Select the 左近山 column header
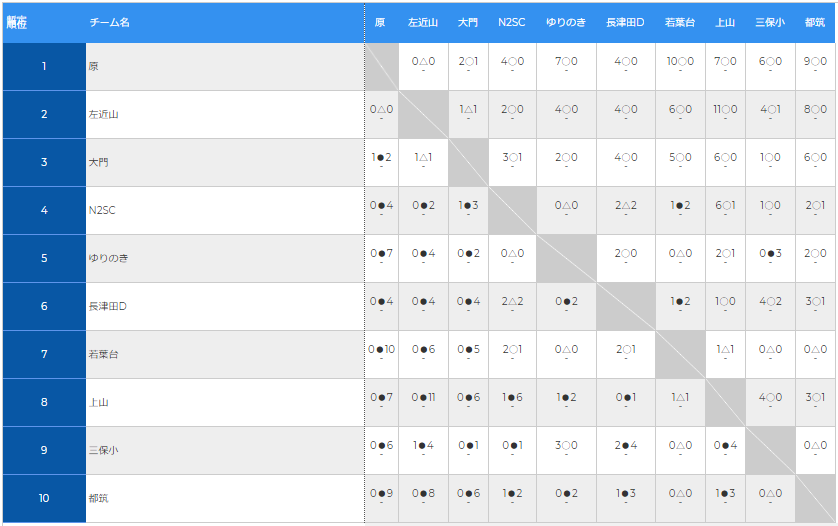 423,22
